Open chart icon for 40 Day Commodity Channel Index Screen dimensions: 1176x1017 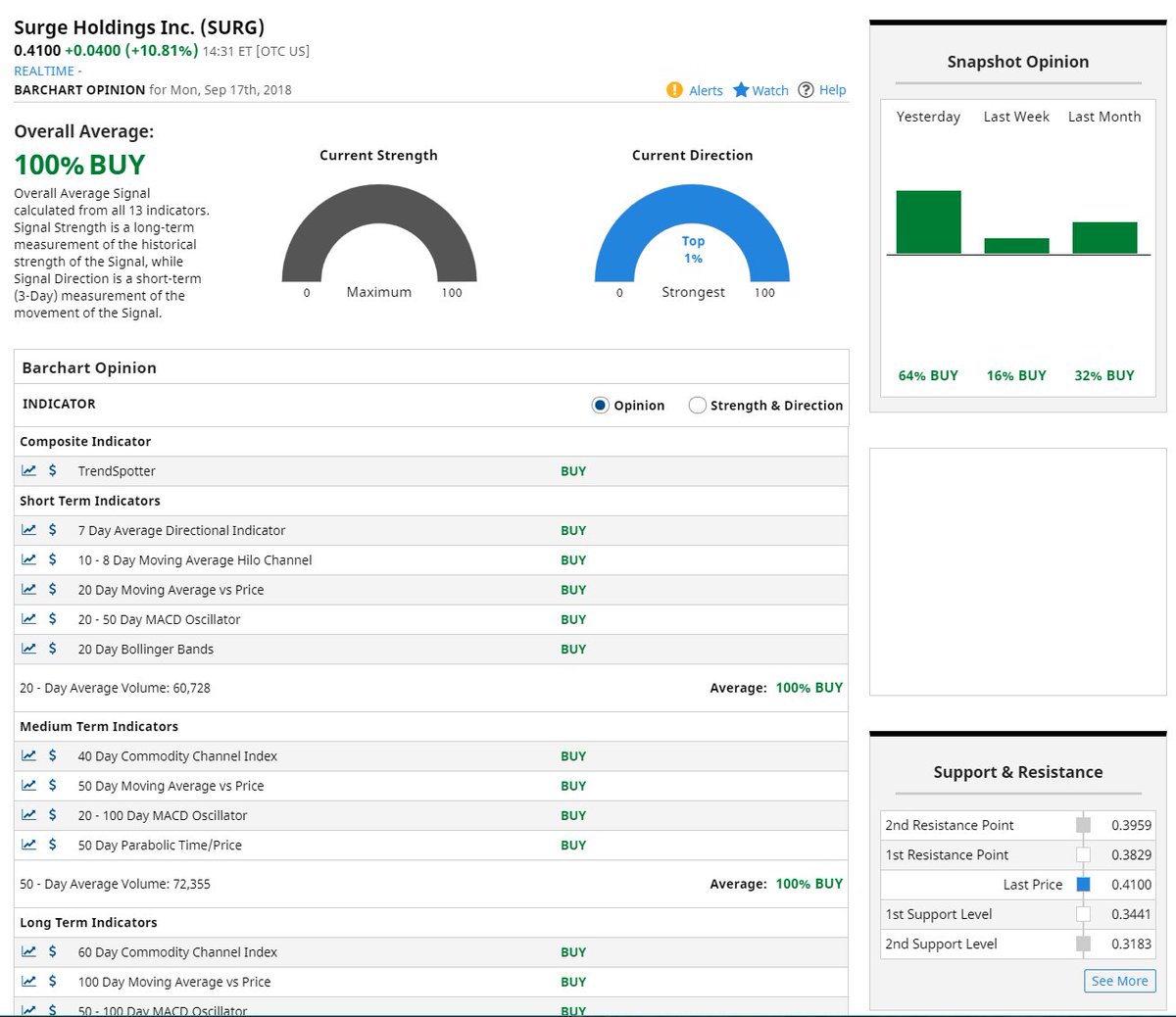[29, 755]
